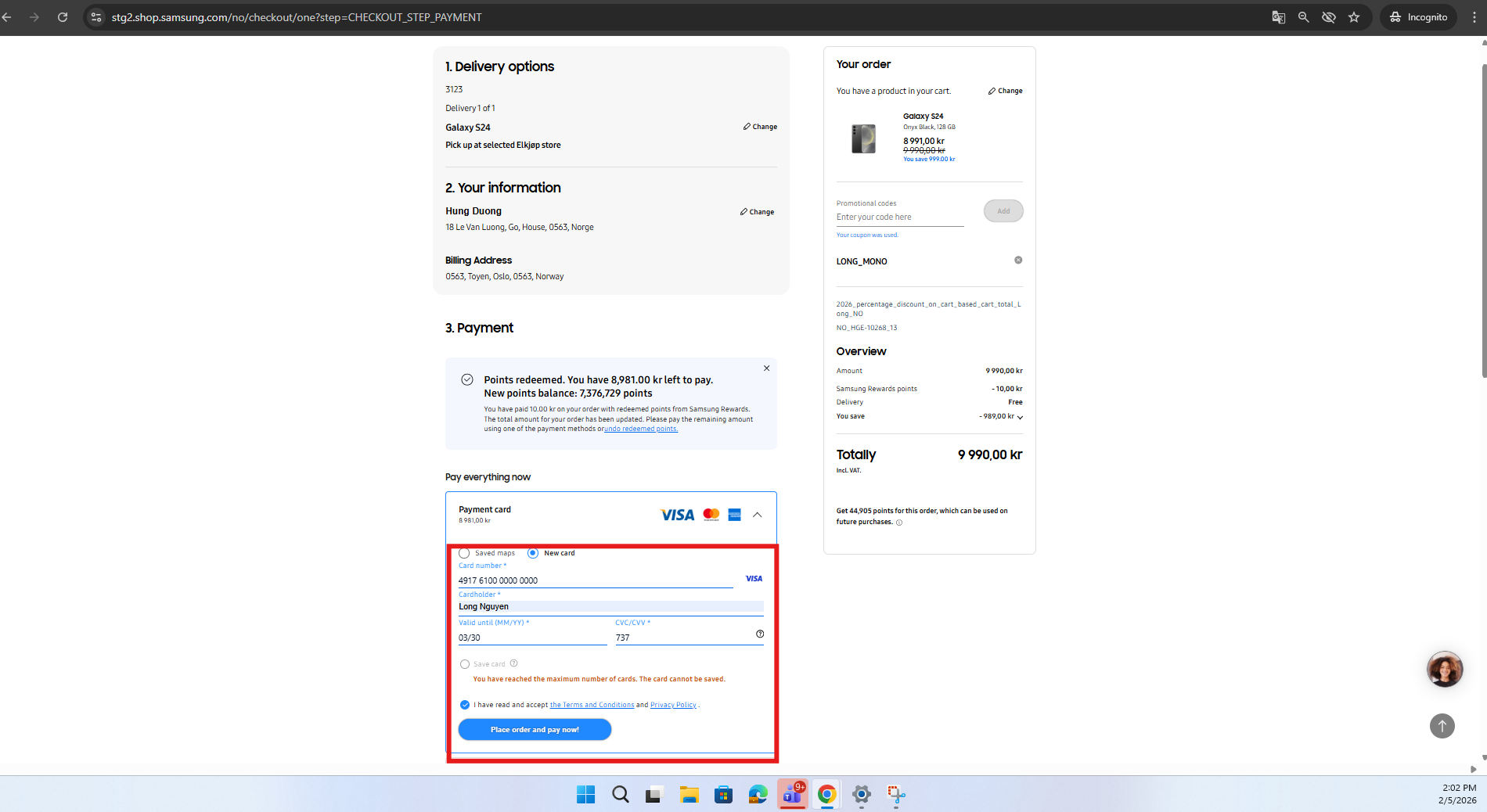The image size is (1487, 812).
Task: Open the chat assistant avatar
Action: click(1445, 670)
